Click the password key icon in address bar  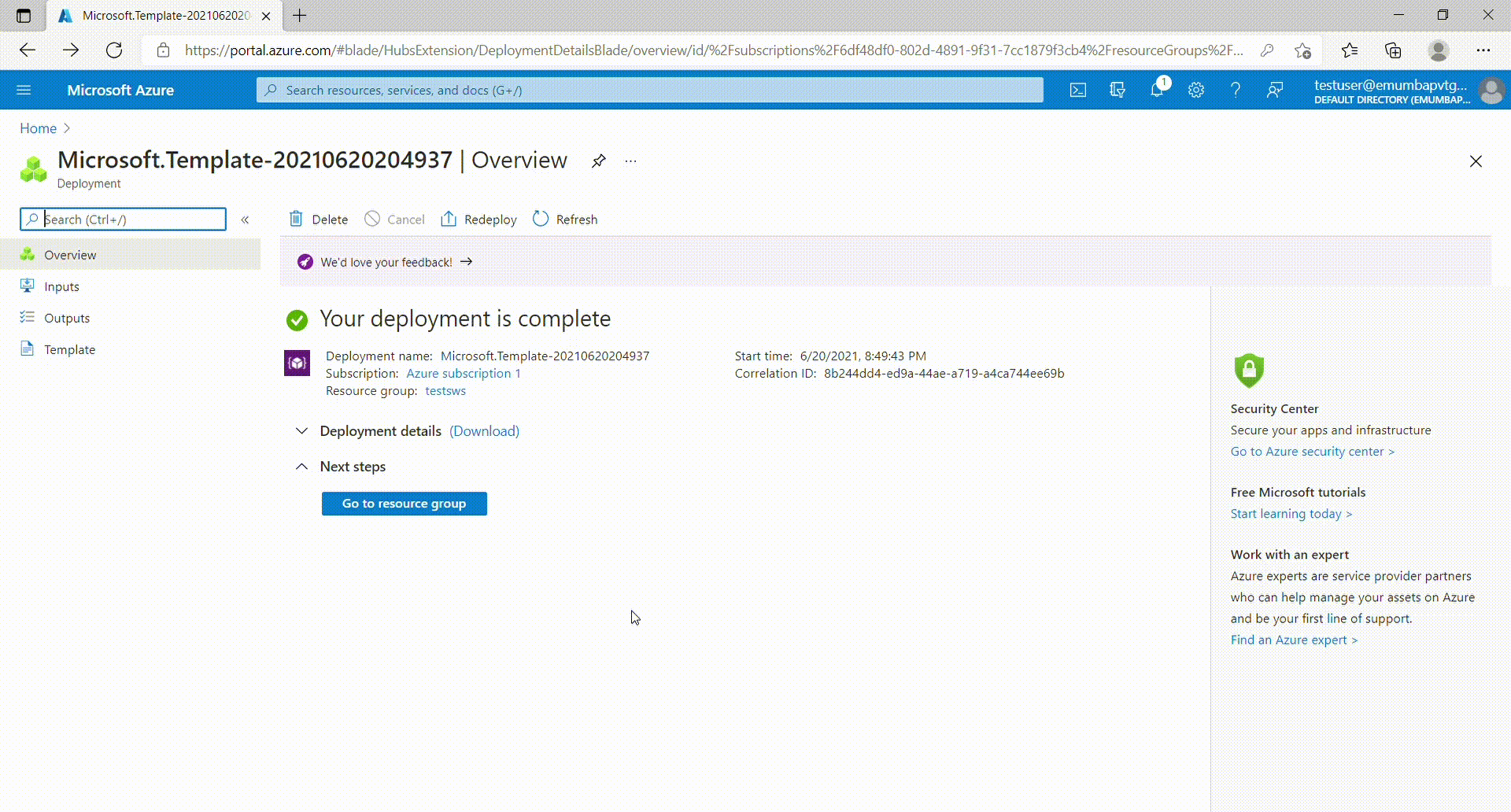pos(1267,50)
